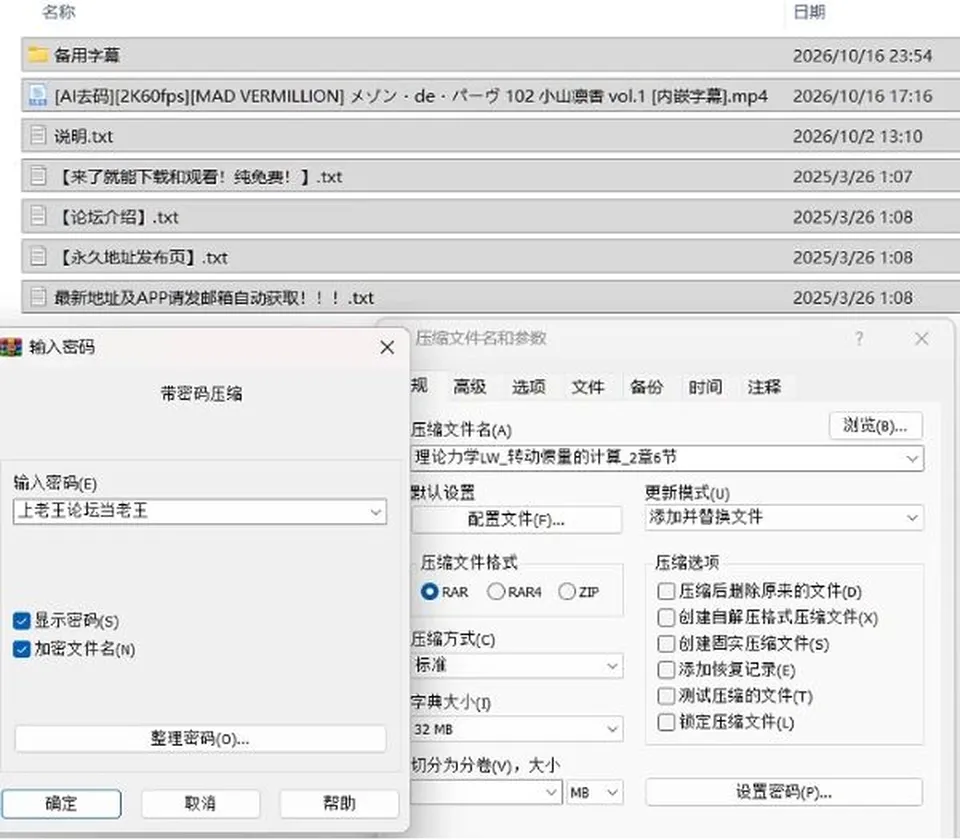Viewport: 960px width, 840px height.
Task: Toggle the 加密文件名 checkbox
Action: pyautogui.click(x=21, y=649)
